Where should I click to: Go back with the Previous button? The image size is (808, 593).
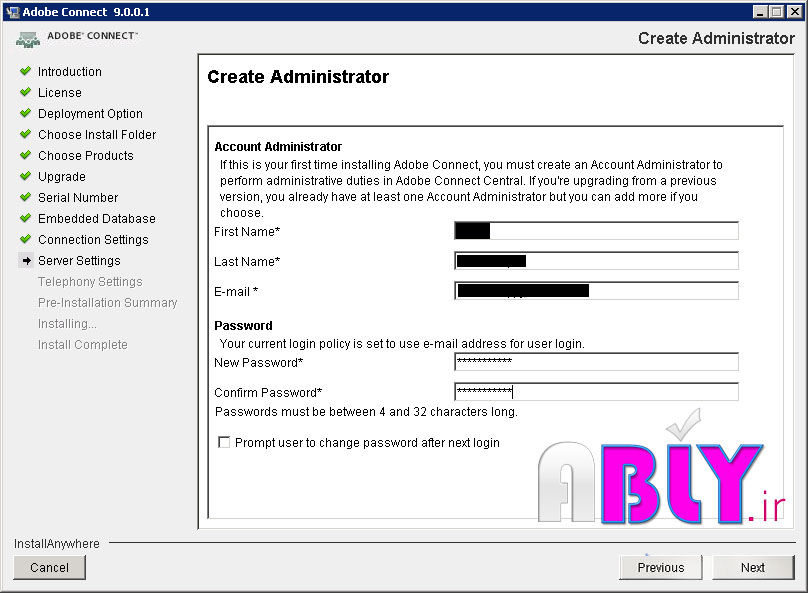(x=661, y=567)
